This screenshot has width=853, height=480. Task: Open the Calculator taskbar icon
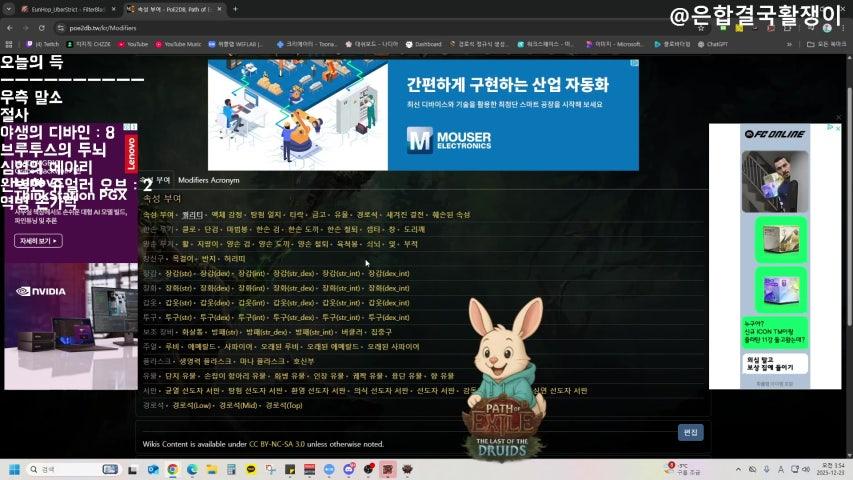click(231, 469)
